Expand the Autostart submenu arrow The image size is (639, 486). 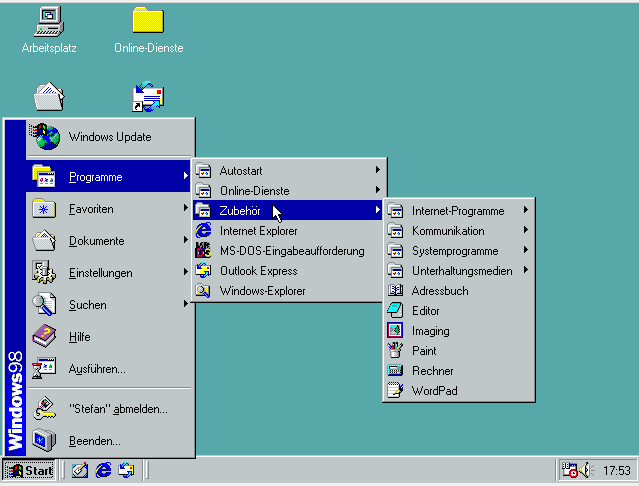[x=378, y=170]
